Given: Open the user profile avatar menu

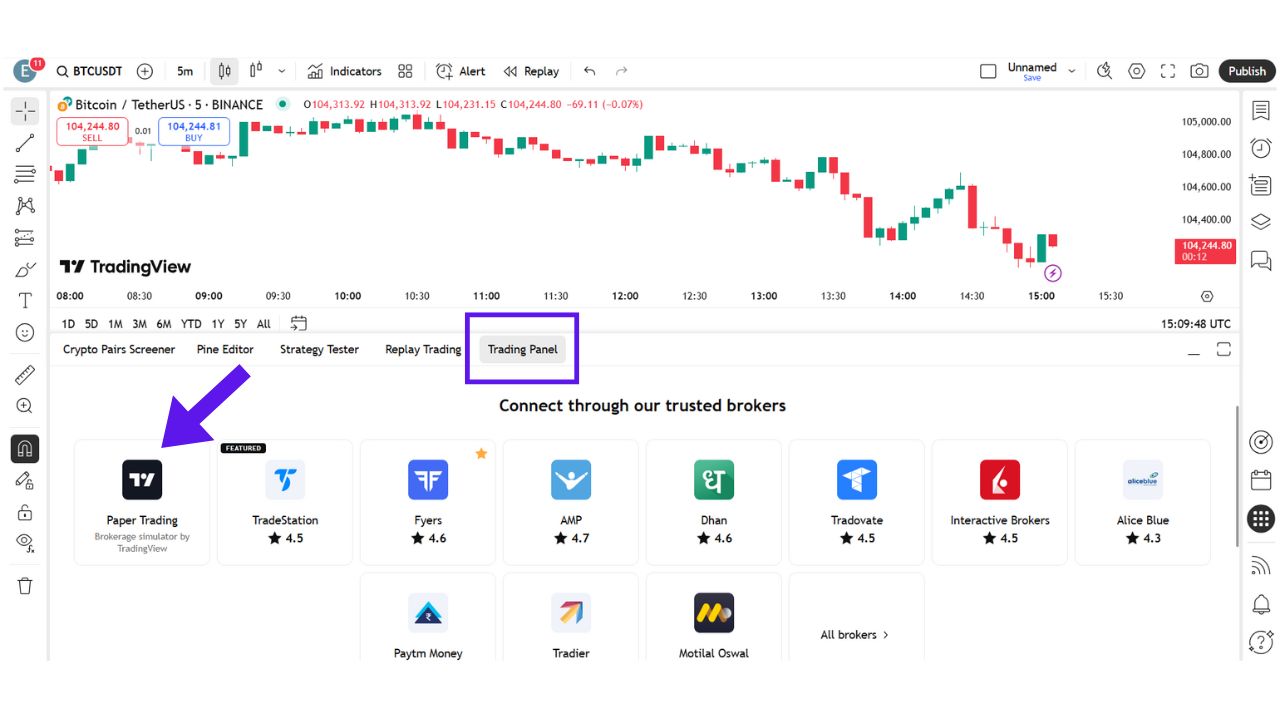Looking at the screenshot, I should click(x=26, y=71).
